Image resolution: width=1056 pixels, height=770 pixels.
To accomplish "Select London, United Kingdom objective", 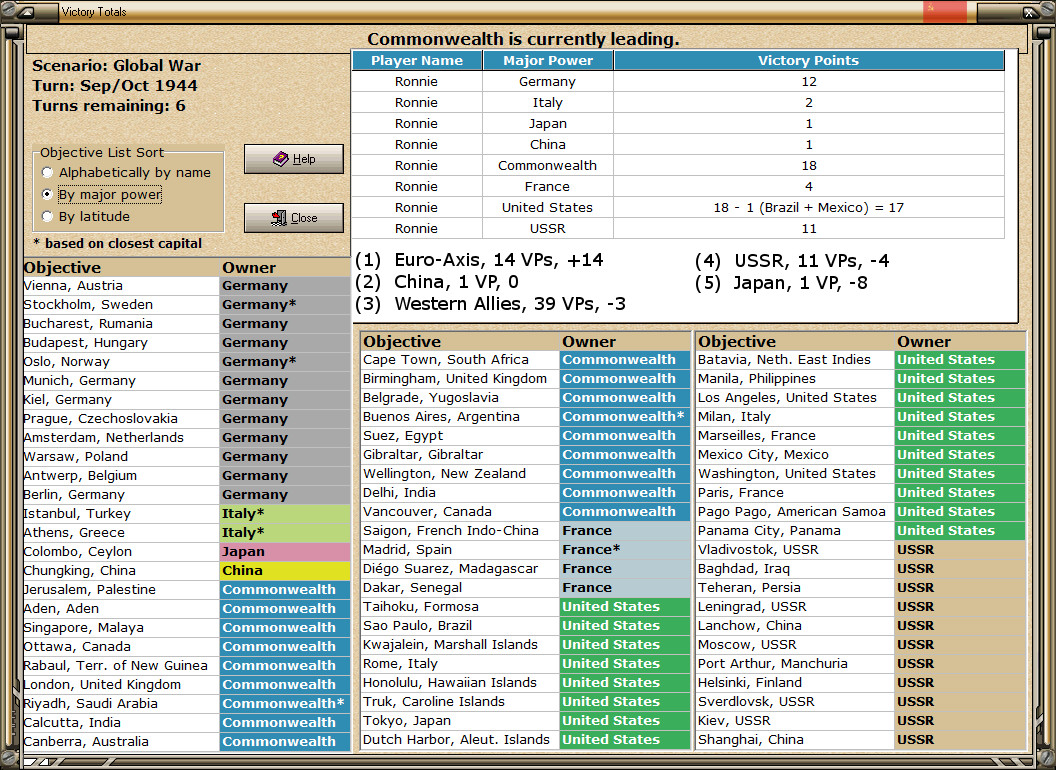I will 121,684.
